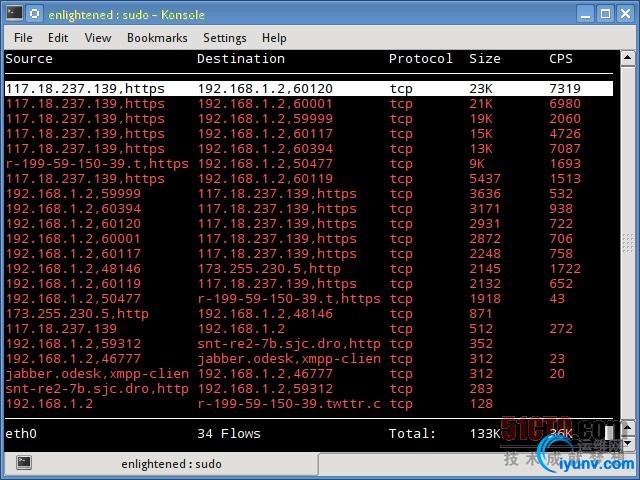Viewport: 640px width, 480px height.
Task: Open the File menu
Action: pyautogui.click(x=23, y=38)
